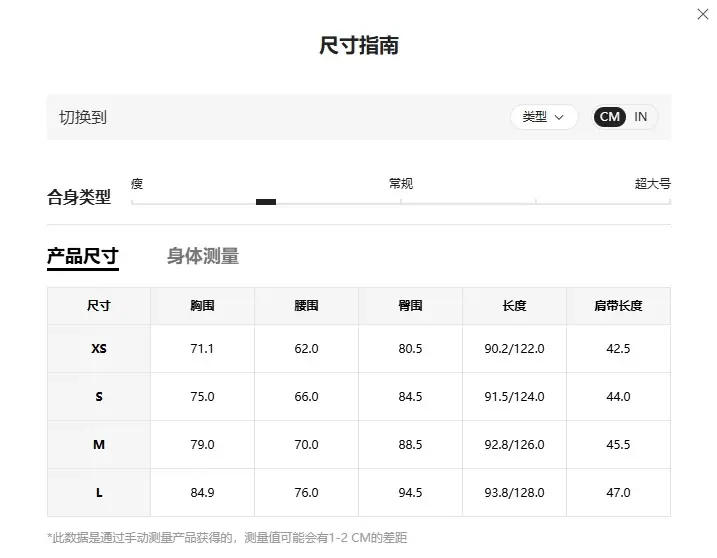The width and height of the screenshot is (717, 558).
Task: Click the 肩带长度 column header
Action: (618, 306)
